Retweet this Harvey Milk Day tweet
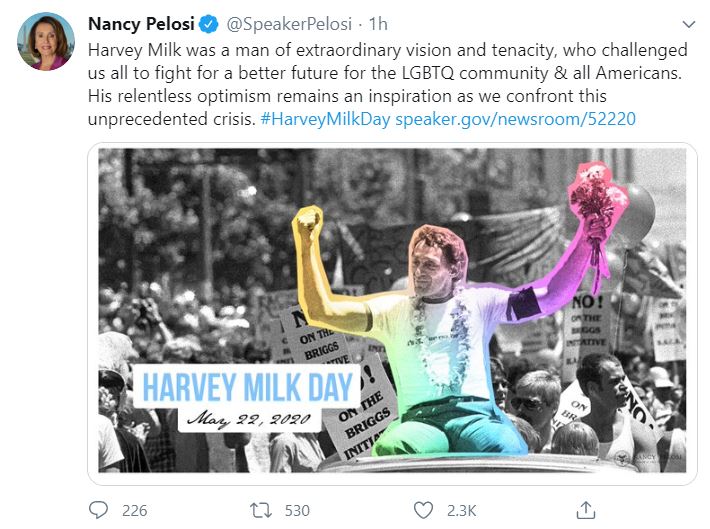This screenshot has height=529, width=710. 260,510
